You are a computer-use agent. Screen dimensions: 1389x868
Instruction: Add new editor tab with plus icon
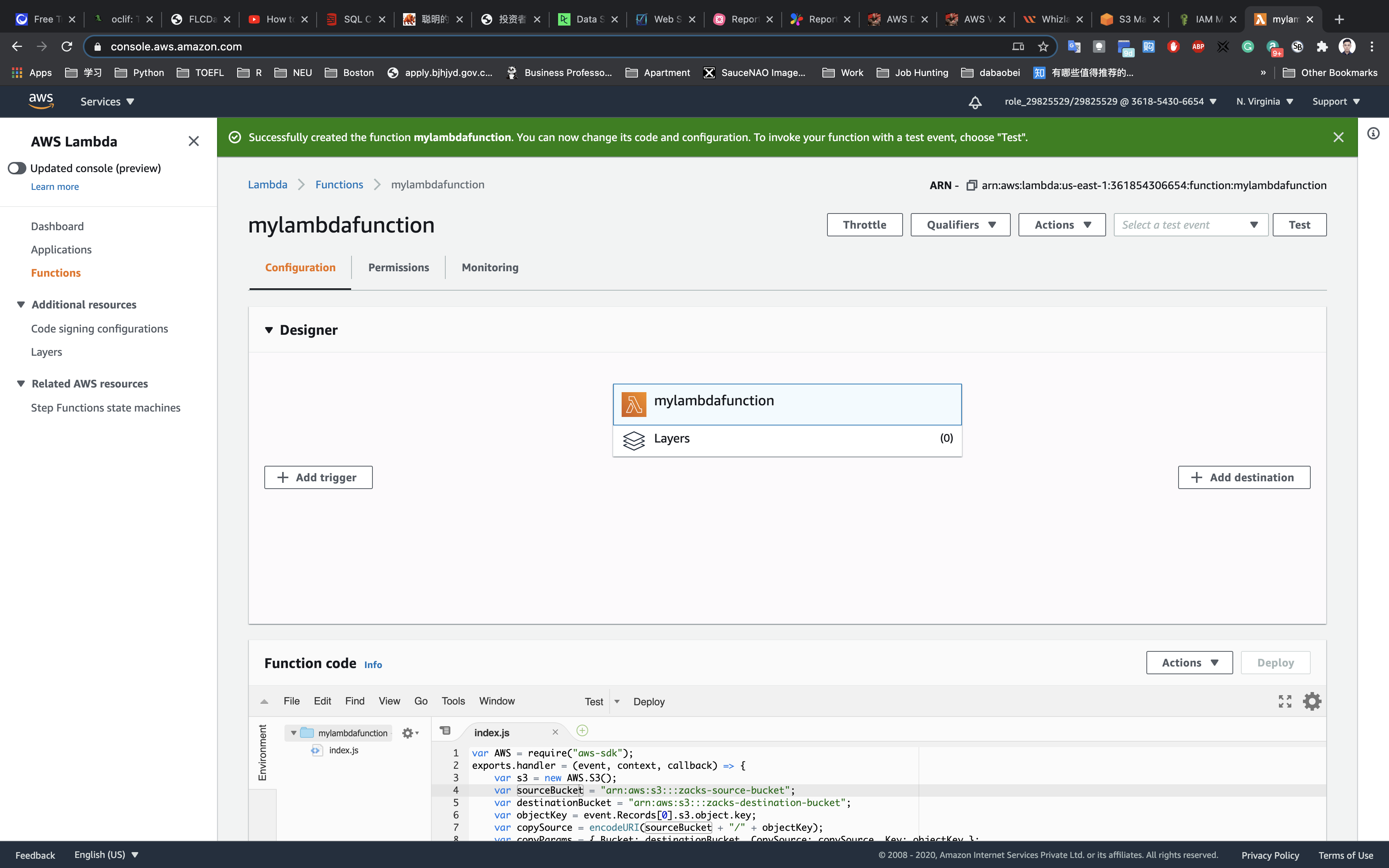[582, 731]
